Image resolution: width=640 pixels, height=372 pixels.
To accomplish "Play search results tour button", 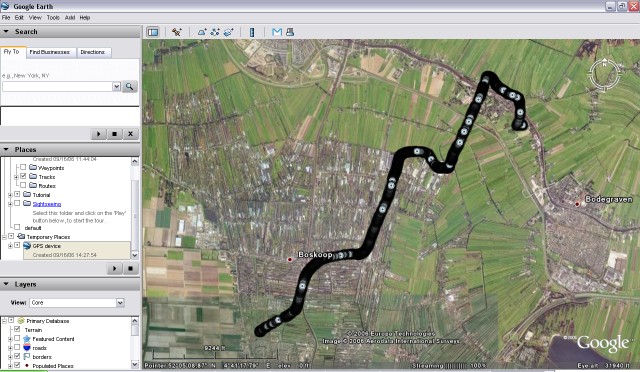I will (98, 134).
